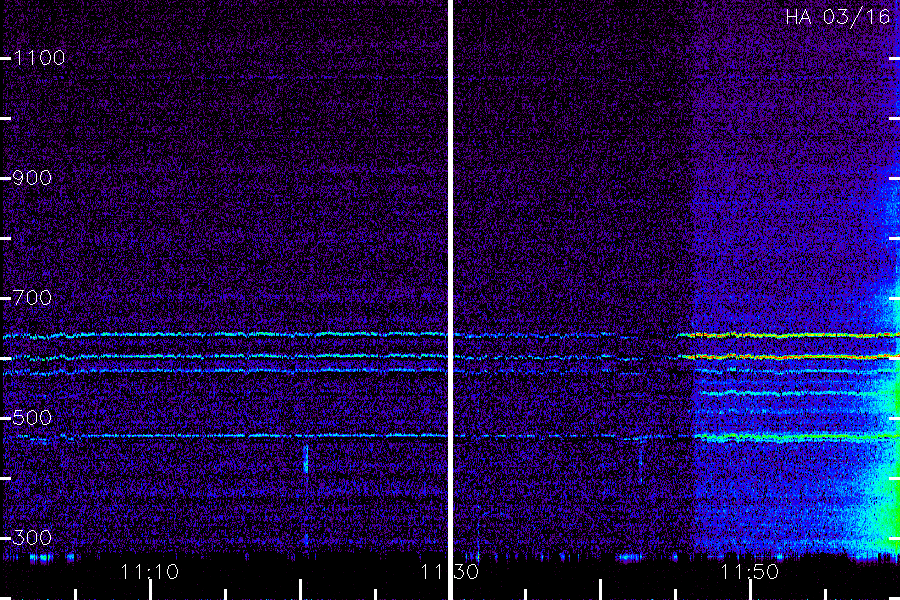The image size is (900, 600).
Task: Click the HA 03/16 station date label
Action: point(838,17)
